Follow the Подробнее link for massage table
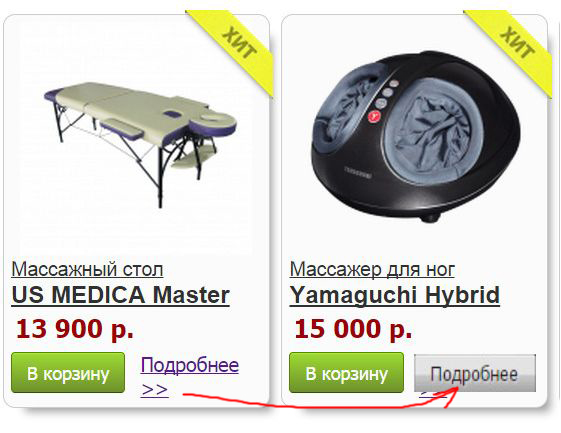 (190, 365)
